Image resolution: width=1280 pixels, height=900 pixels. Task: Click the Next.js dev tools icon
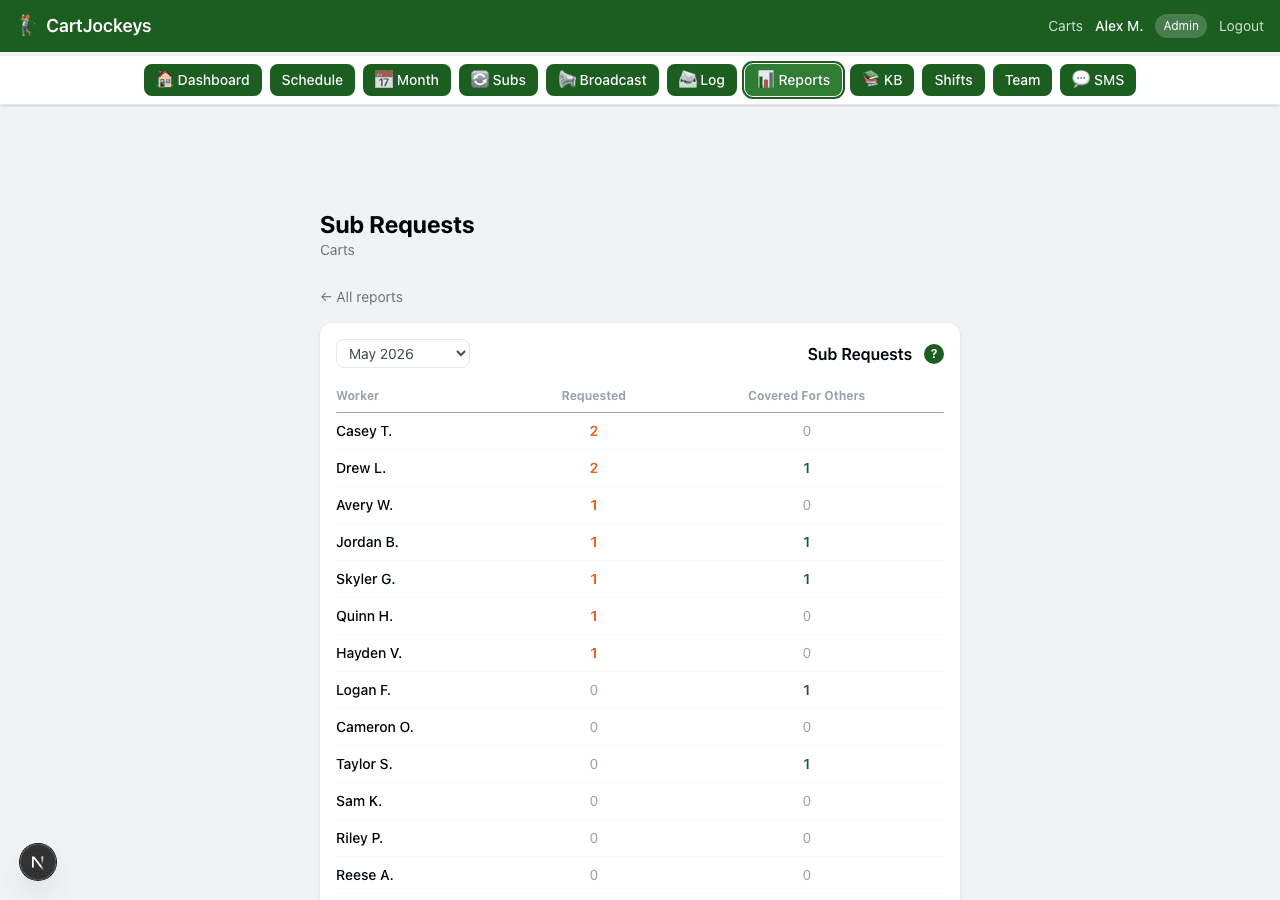click(38, 862)
